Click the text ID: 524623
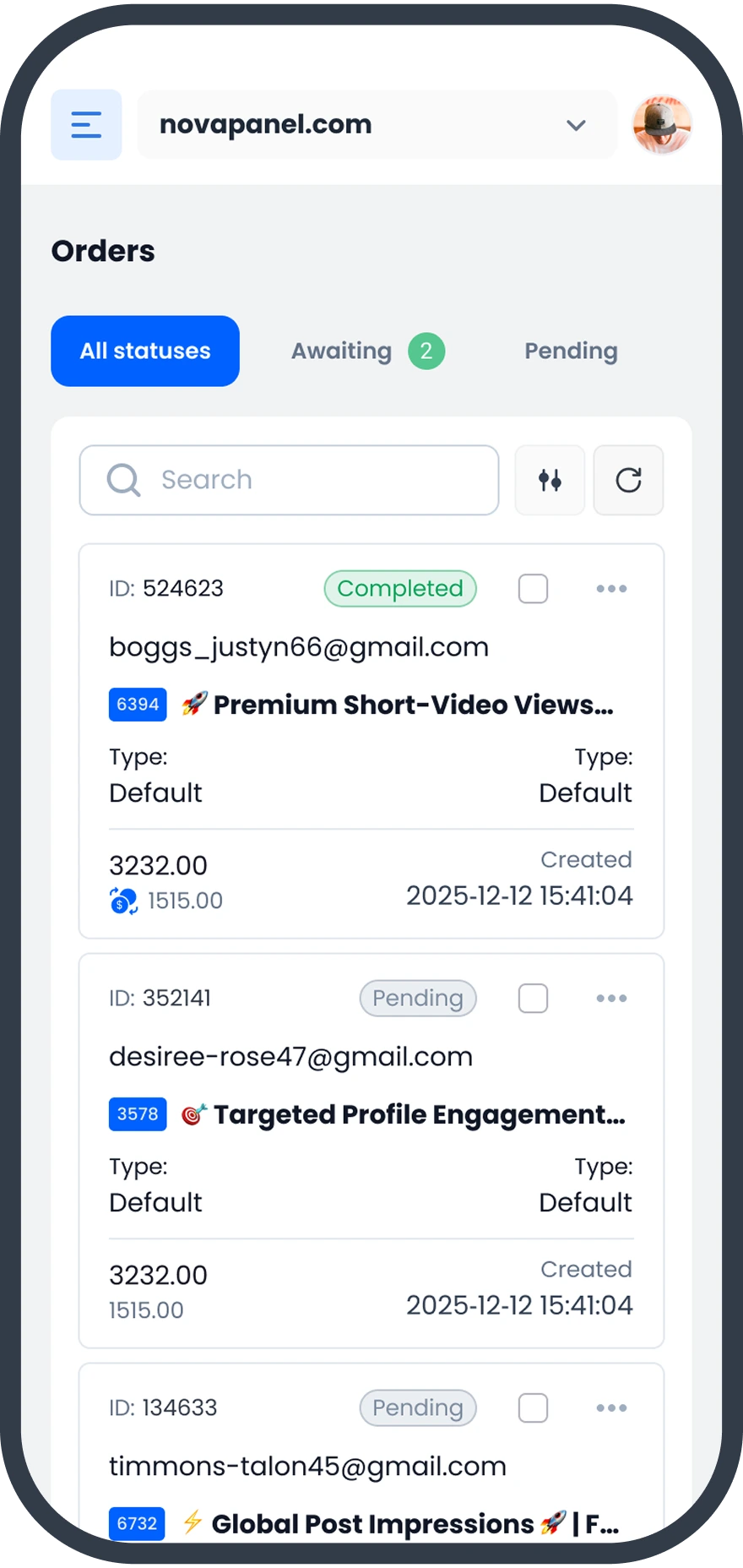Screen dimensions: 743x1568 [x=166, y=588]
